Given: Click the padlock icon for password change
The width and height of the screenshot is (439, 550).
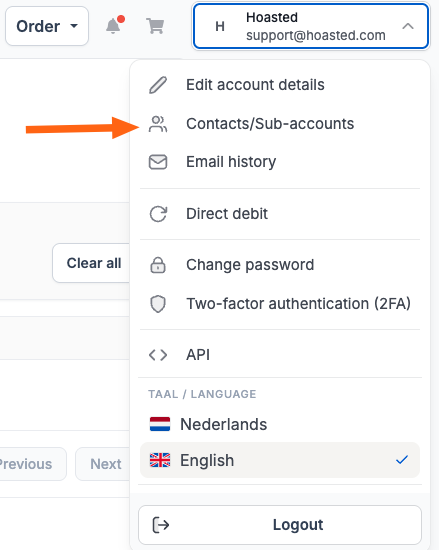Looking at the screenshot, I should 158,265.
